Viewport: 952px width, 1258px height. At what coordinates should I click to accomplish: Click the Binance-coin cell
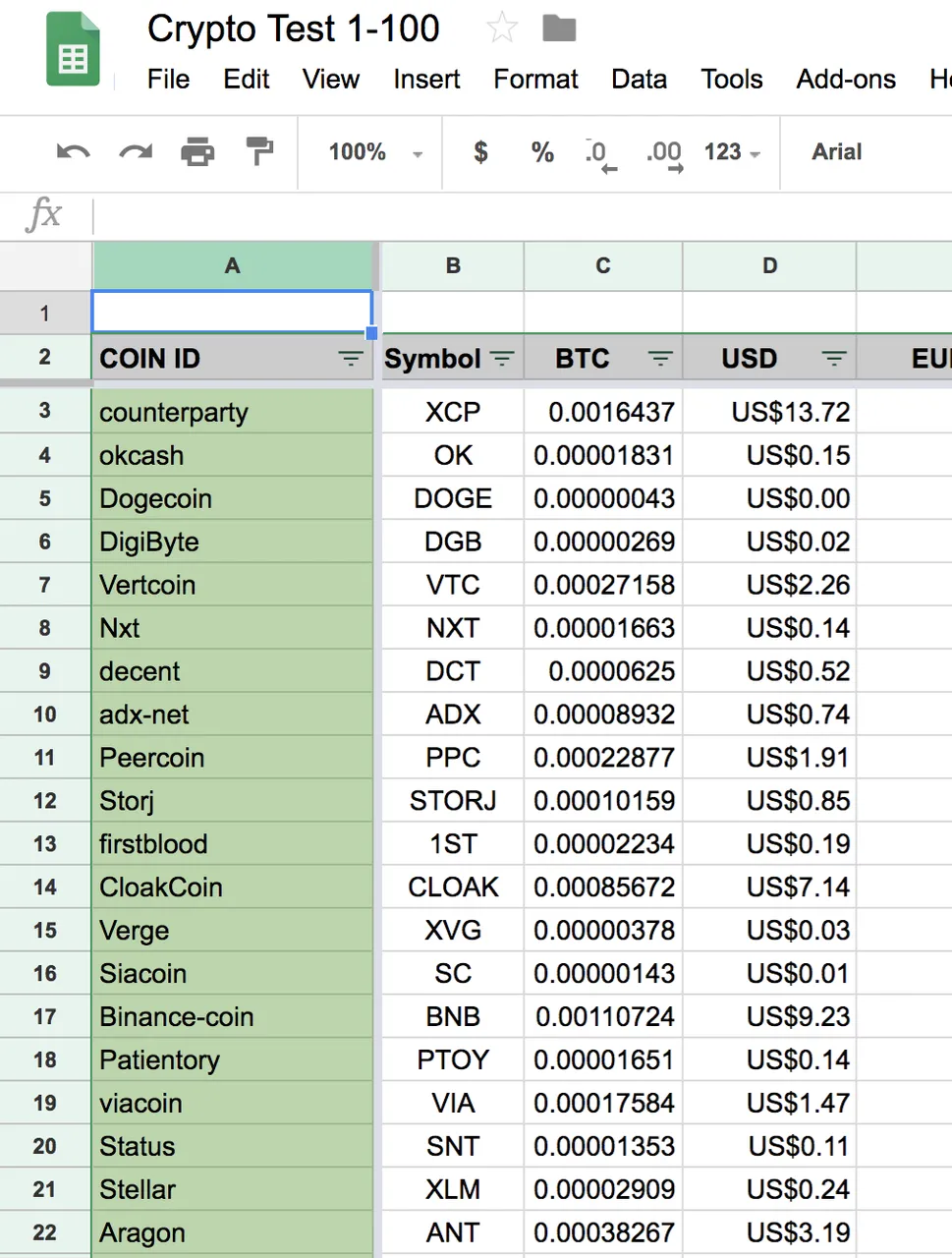click(x=233, y=1017)
